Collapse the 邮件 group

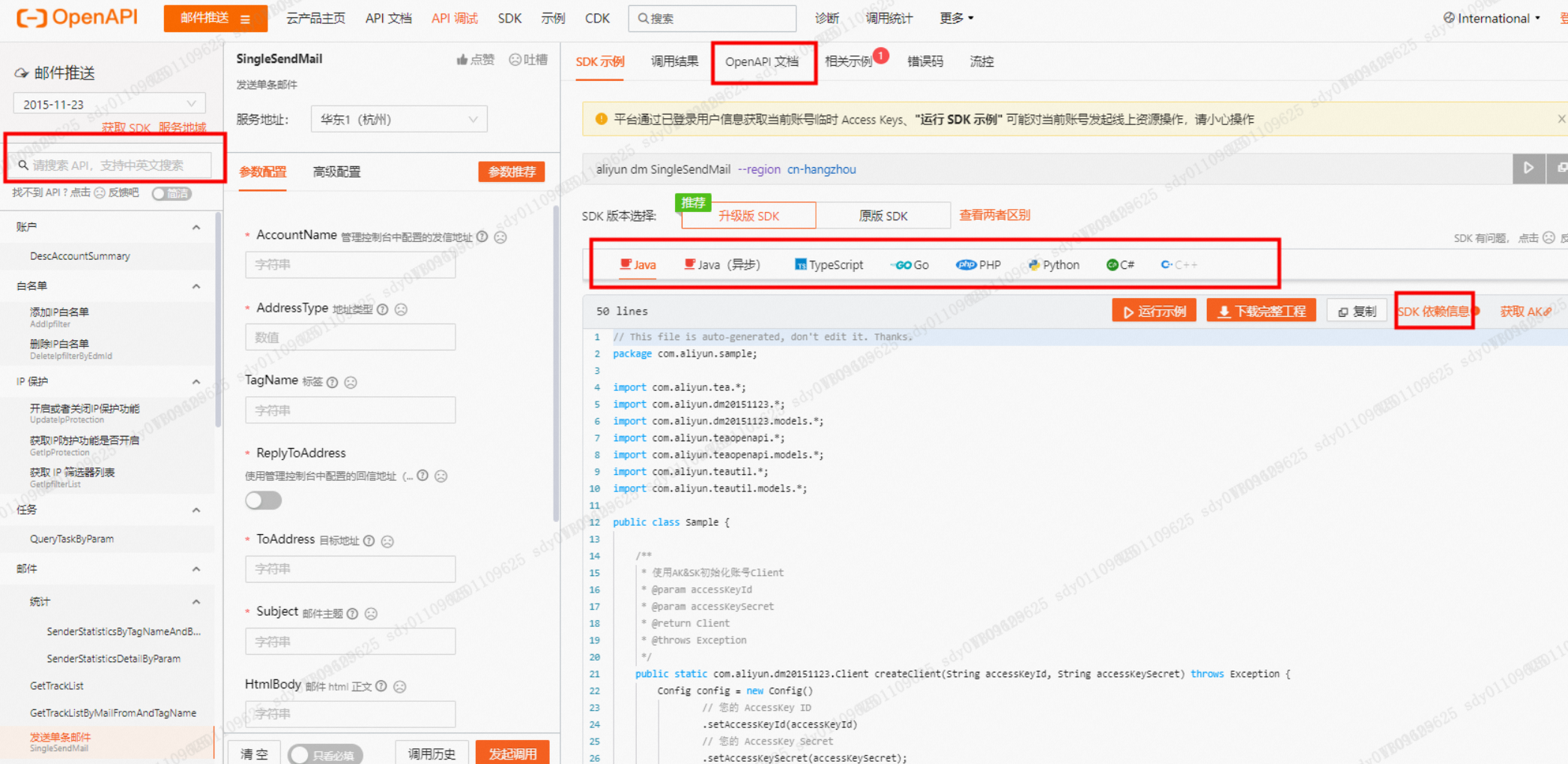pyautogui.click(x=196, y=569)
